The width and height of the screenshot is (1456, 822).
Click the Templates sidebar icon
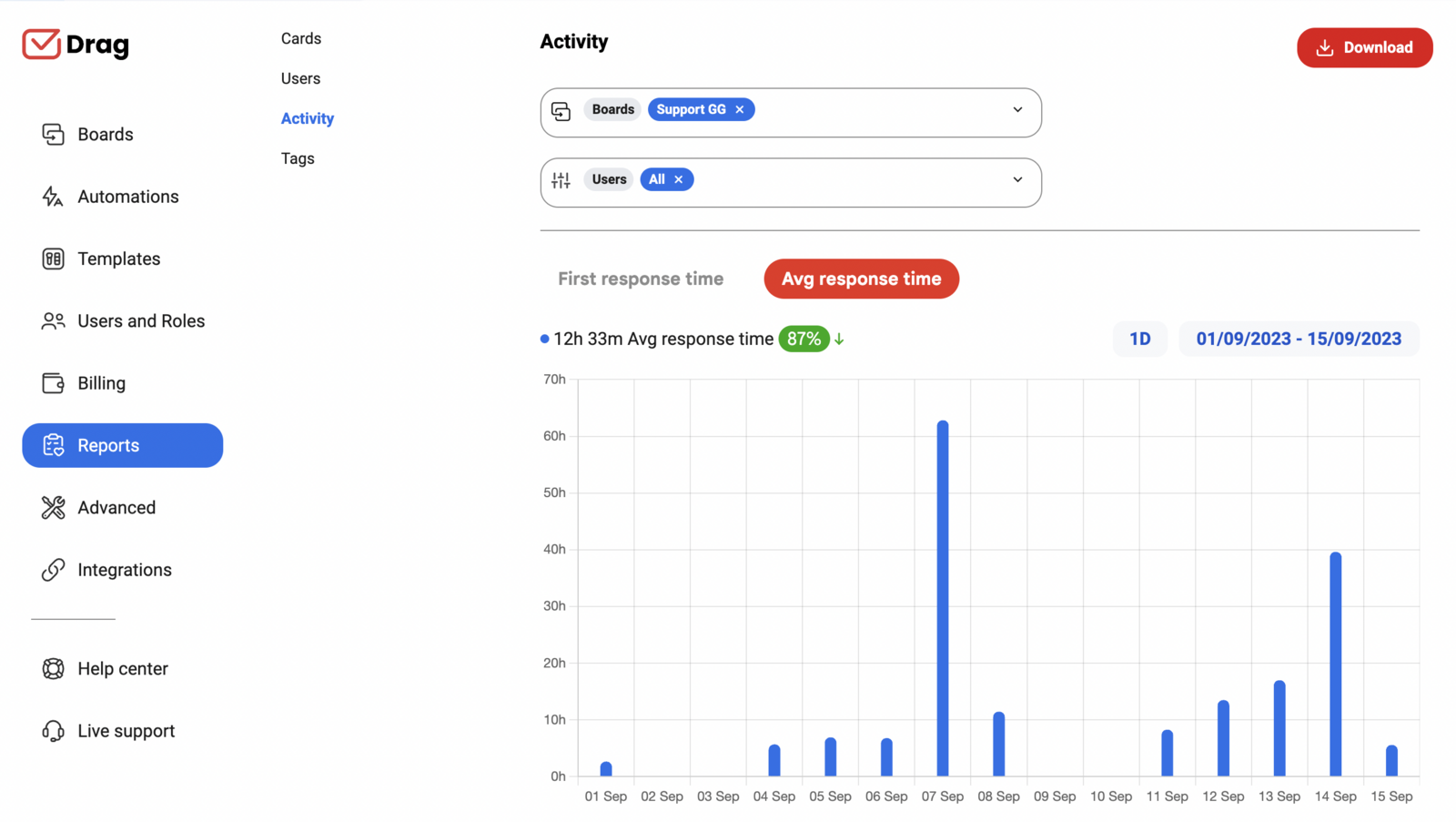(x=53, y=259)
